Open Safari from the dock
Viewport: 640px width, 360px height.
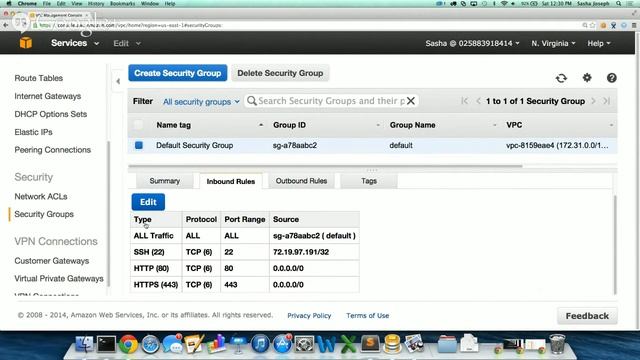click(150, 344)
